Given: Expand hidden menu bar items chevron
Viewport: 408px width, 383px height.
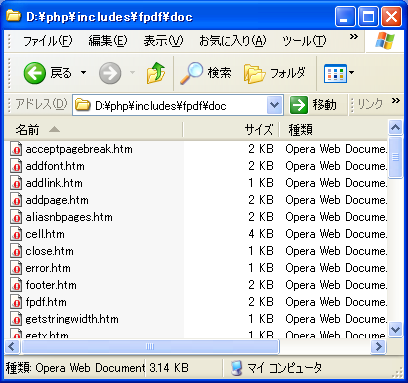Looking at the screenshot, I should [354, 36].
